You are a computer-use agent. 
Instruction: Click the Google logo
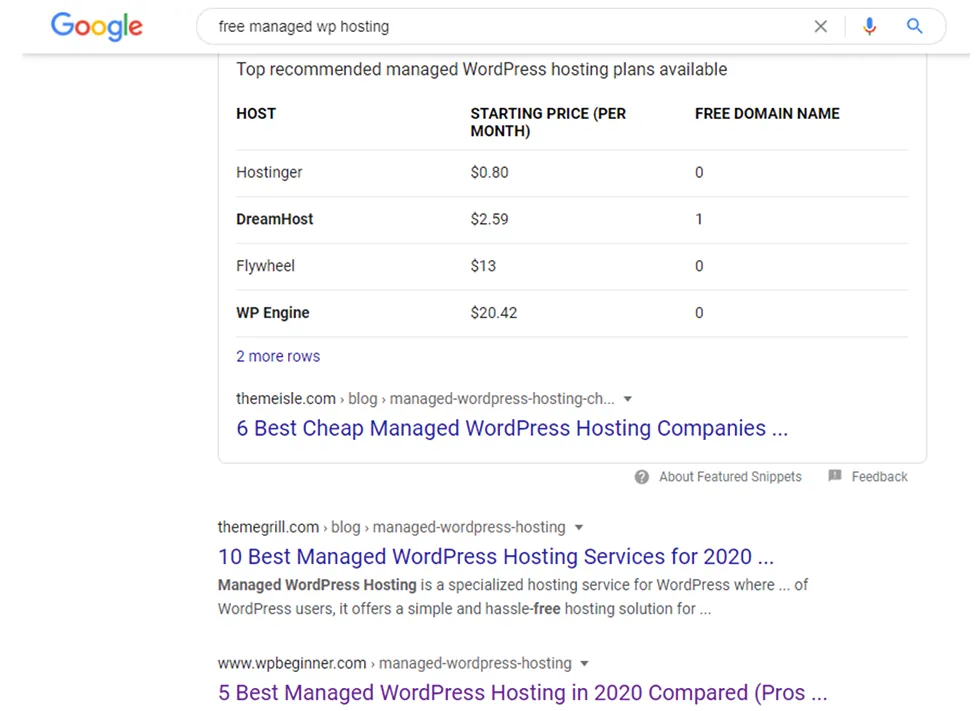click(x=97, y=26)
